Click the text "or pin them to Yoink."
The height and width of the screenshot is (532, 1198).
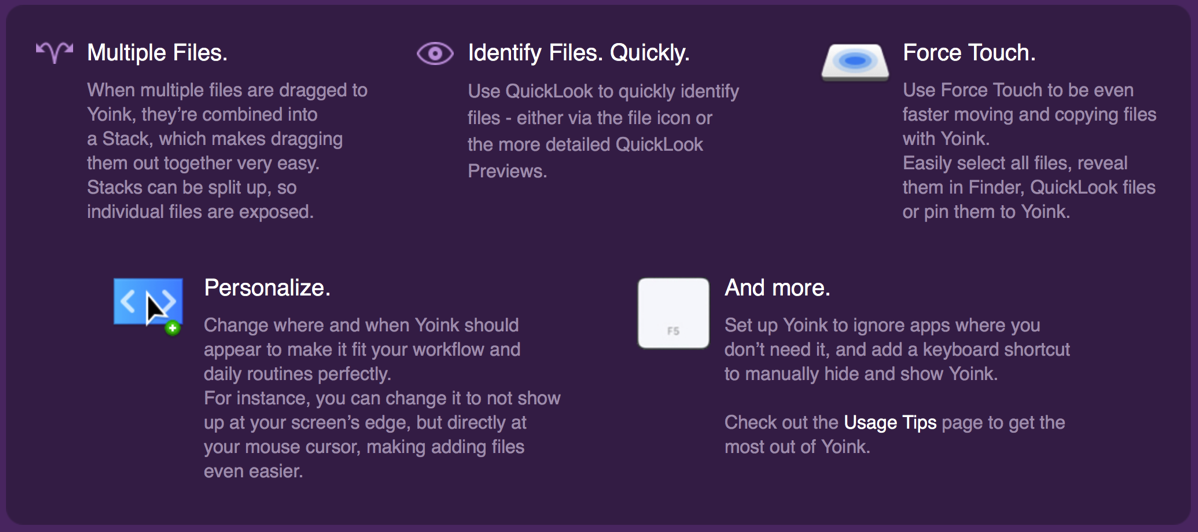pos(986,212)
